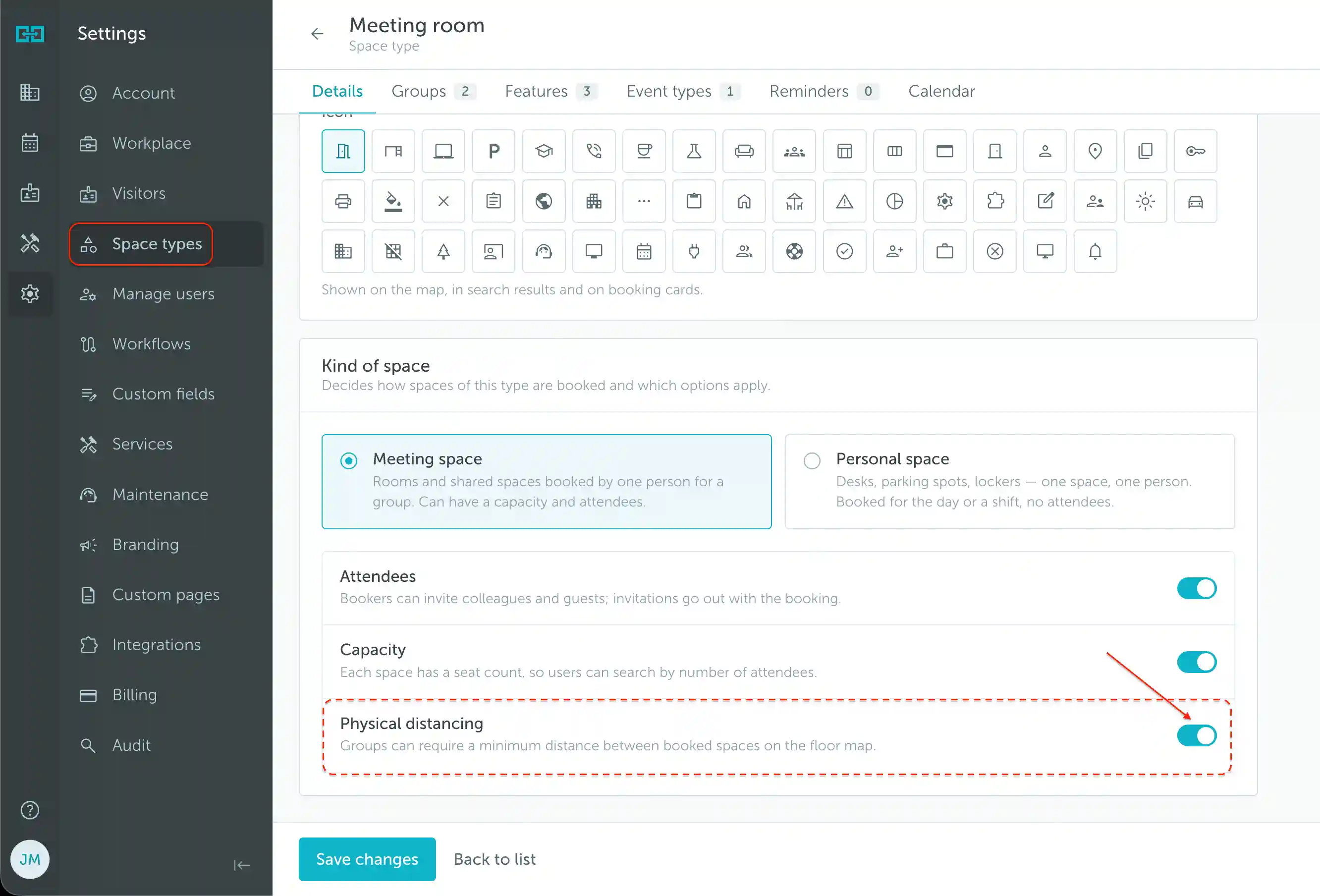The height and width of the screenshot is (896, 1320).
Task: Switch to the Calendar tab
Action: click(x=941, y=92)
